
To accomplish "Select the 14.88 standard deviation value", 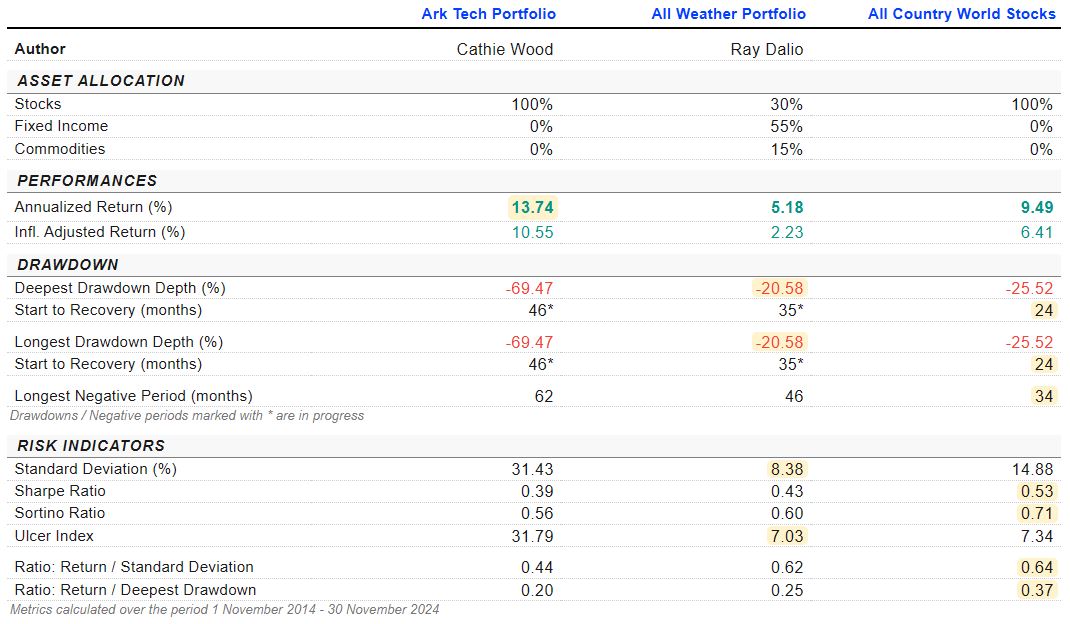I will click(1033, 470).
